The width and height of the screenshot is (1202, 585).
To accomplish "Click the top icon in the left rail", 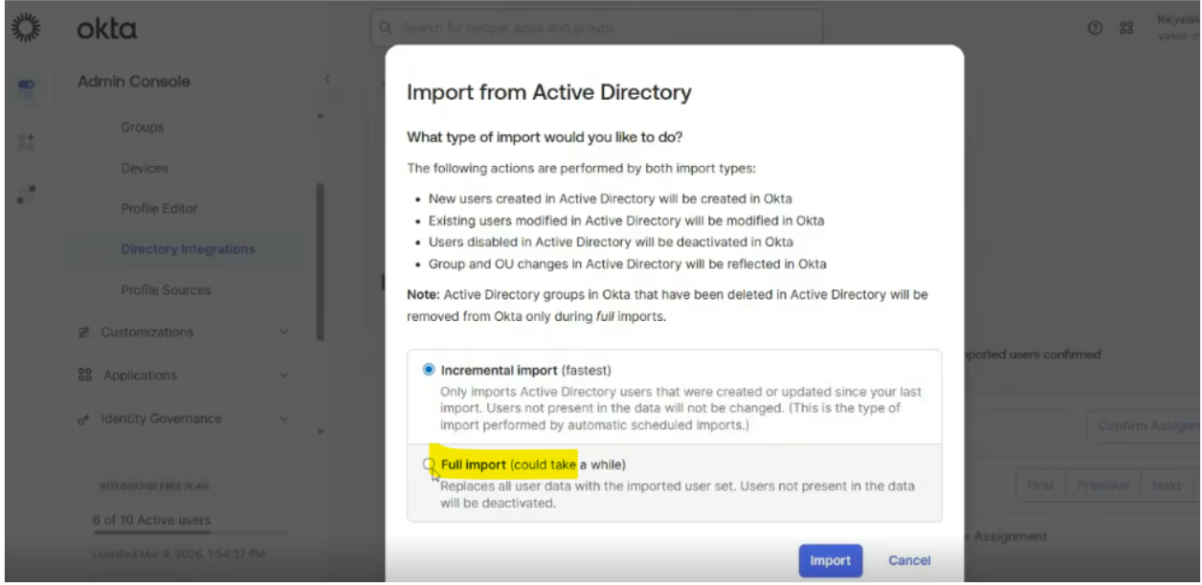I will 26,88.
